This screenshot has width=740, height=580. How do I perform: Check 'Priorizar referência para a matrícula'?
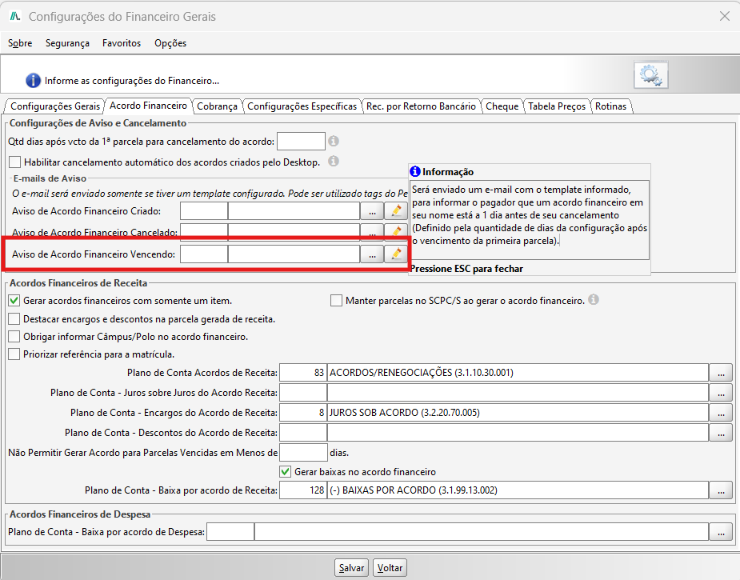[14, 354]
